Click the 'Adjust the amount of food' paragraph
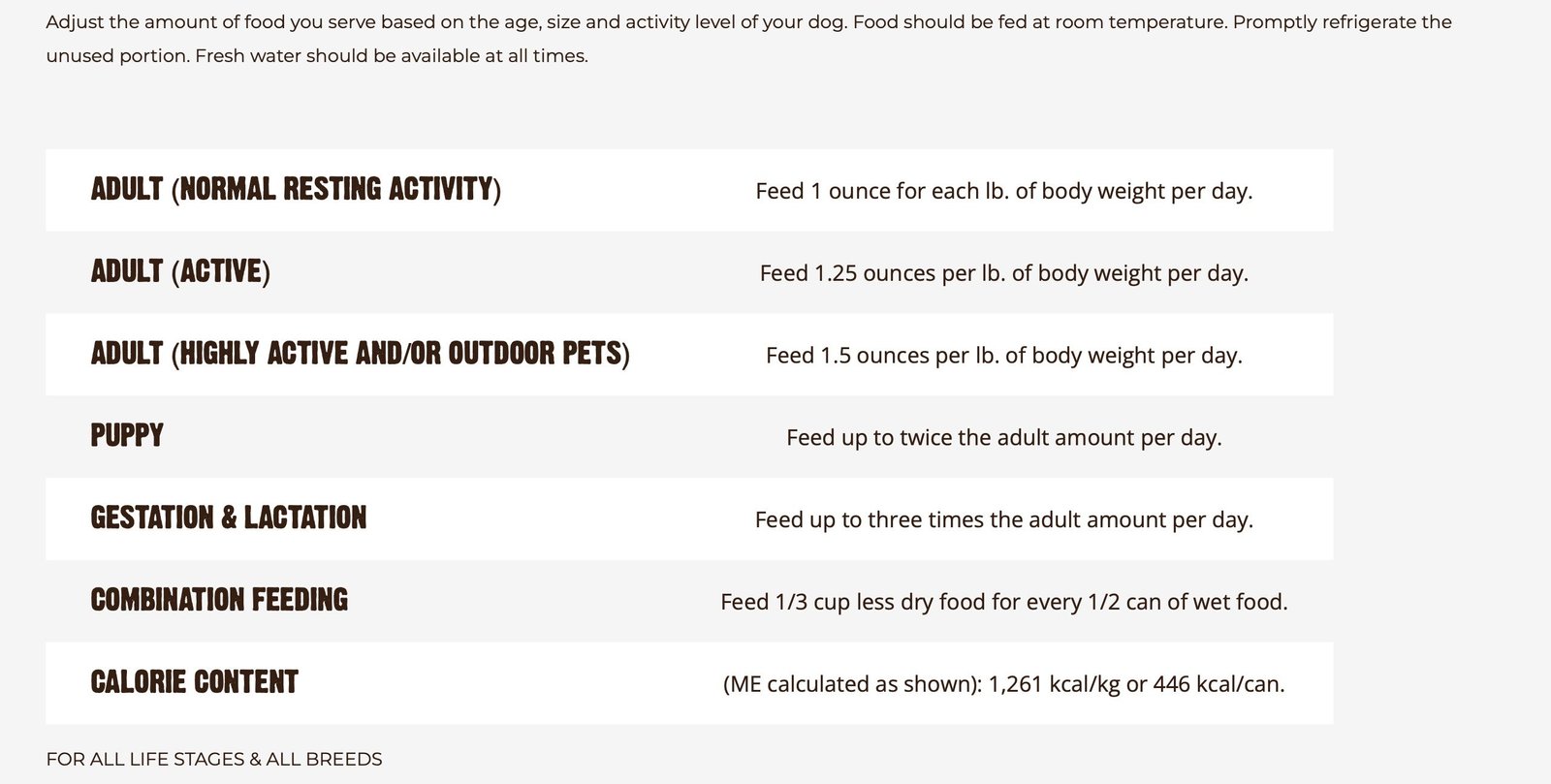1551x784 pixels. pos(748,39)
